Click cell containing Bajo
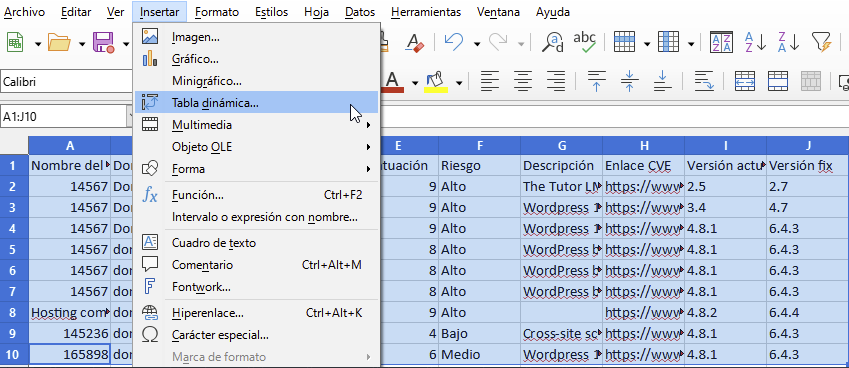 point(479,333)
